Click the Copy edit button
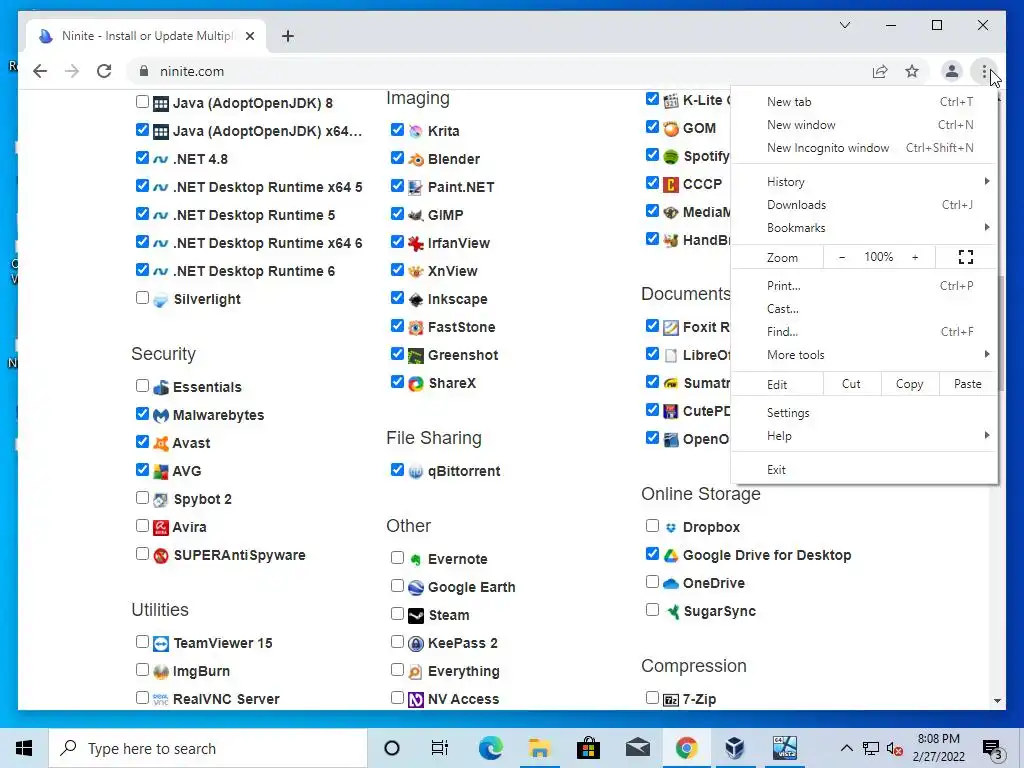Screen dimensions: 1024x768 [x=910, y=384]
